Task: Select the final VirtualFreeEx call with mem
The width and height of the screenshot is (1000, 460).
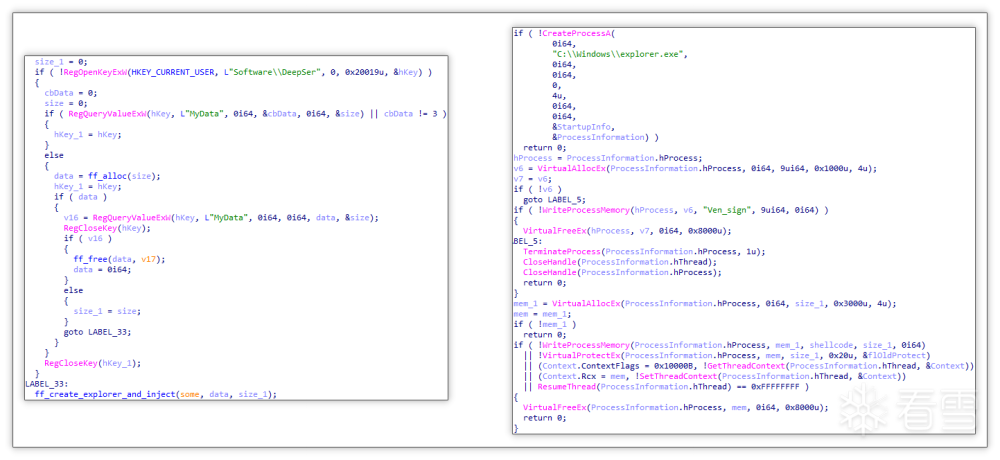Action: coord(675,407)
